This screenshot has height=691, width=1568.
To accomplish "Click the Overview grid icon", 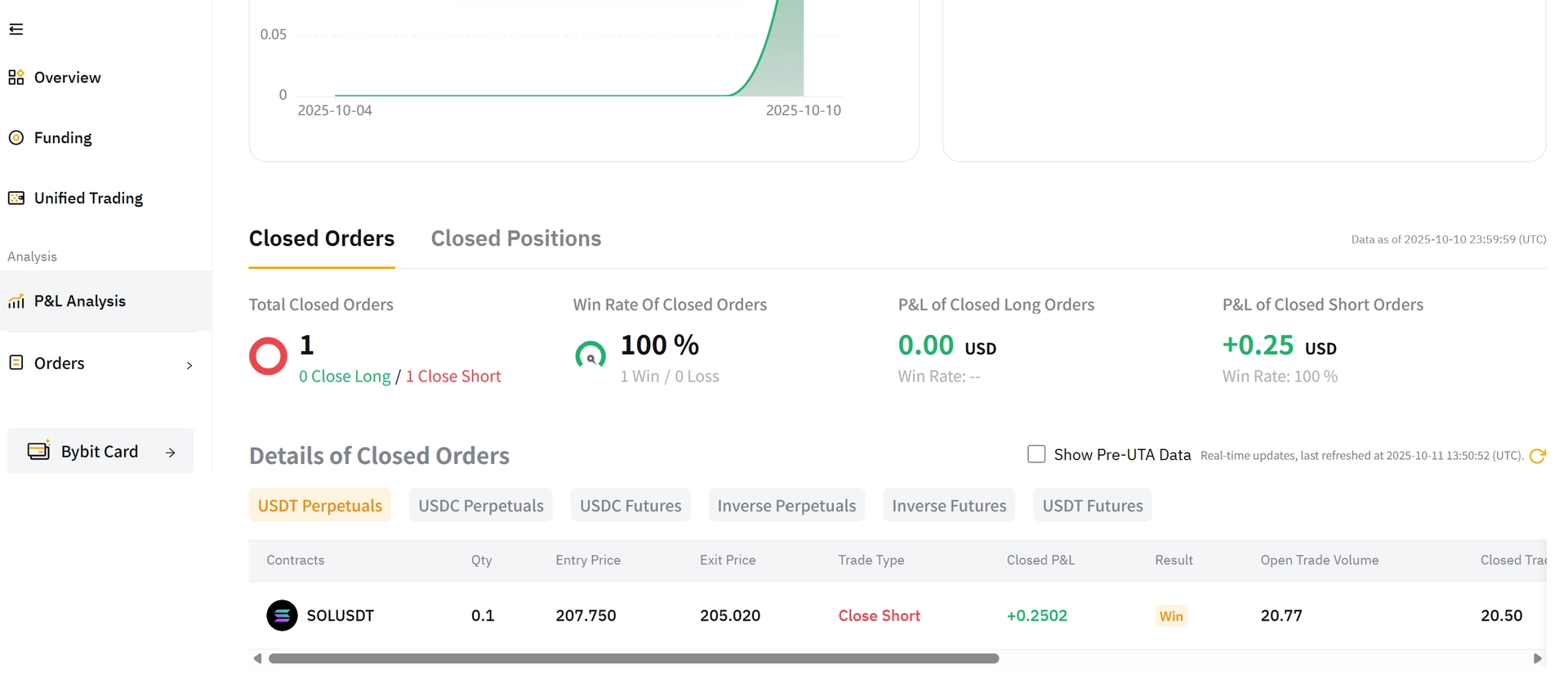I will pos(16,78).
